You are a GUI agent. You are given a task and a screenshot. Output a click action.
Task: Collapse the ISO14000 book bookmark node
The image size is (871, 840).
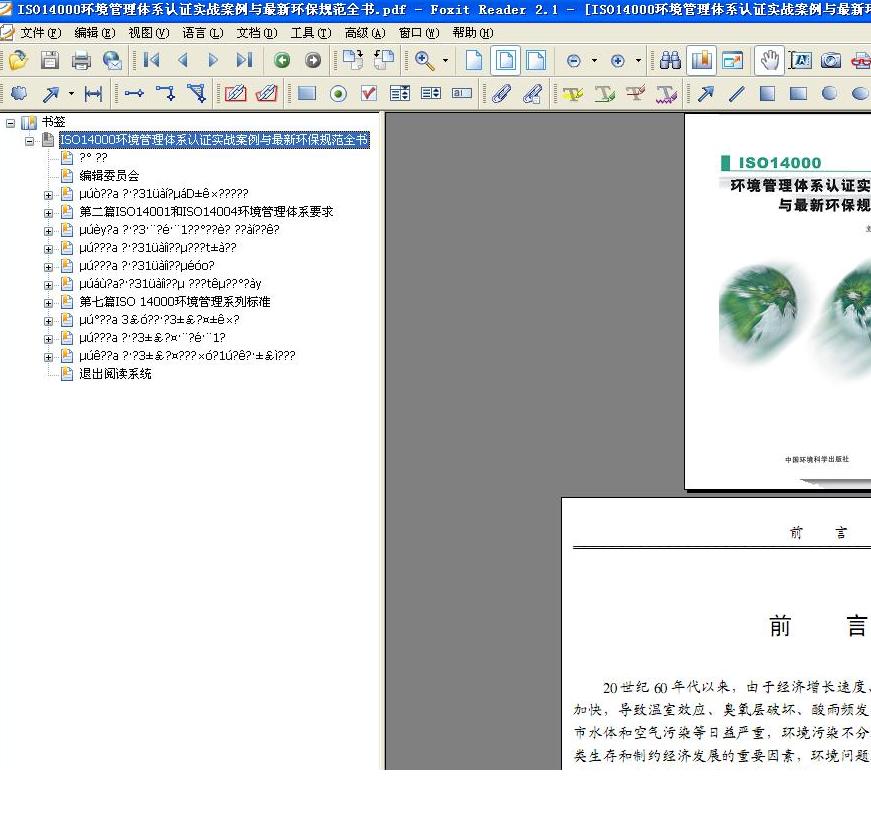(x=29, y=141)
